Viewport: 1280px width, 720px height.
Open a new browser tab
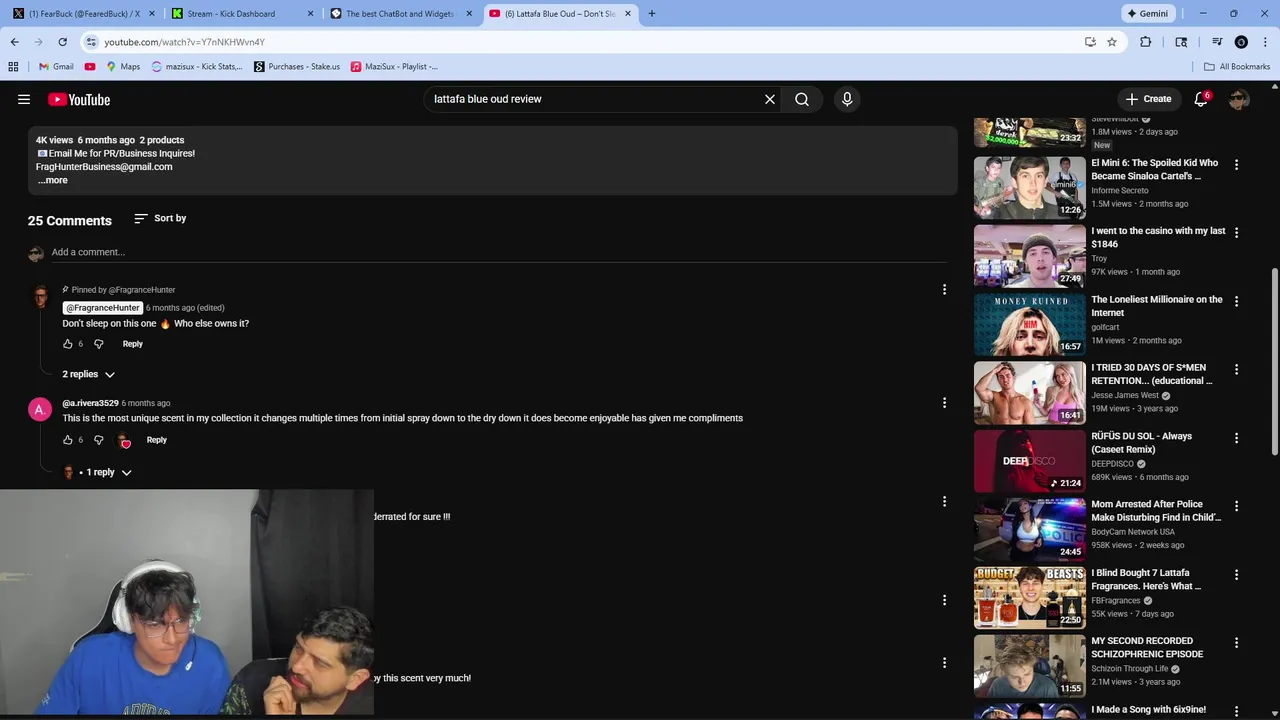(x=652, y=14)
